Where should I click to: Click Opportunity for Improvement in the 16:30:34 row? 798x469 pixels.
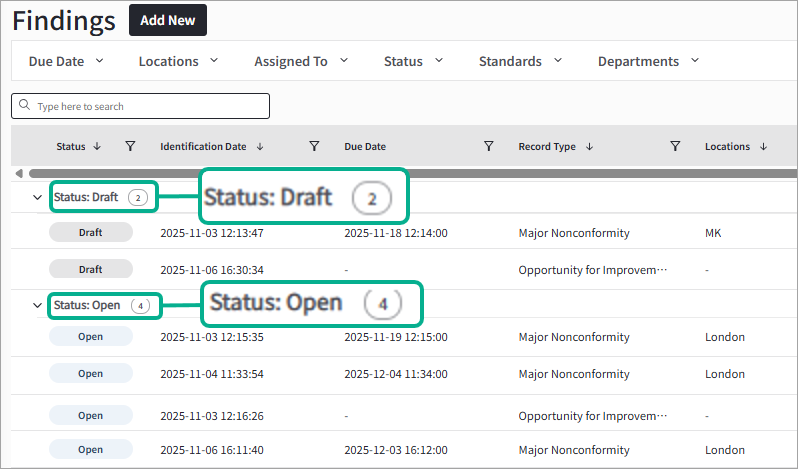(592, 270)
